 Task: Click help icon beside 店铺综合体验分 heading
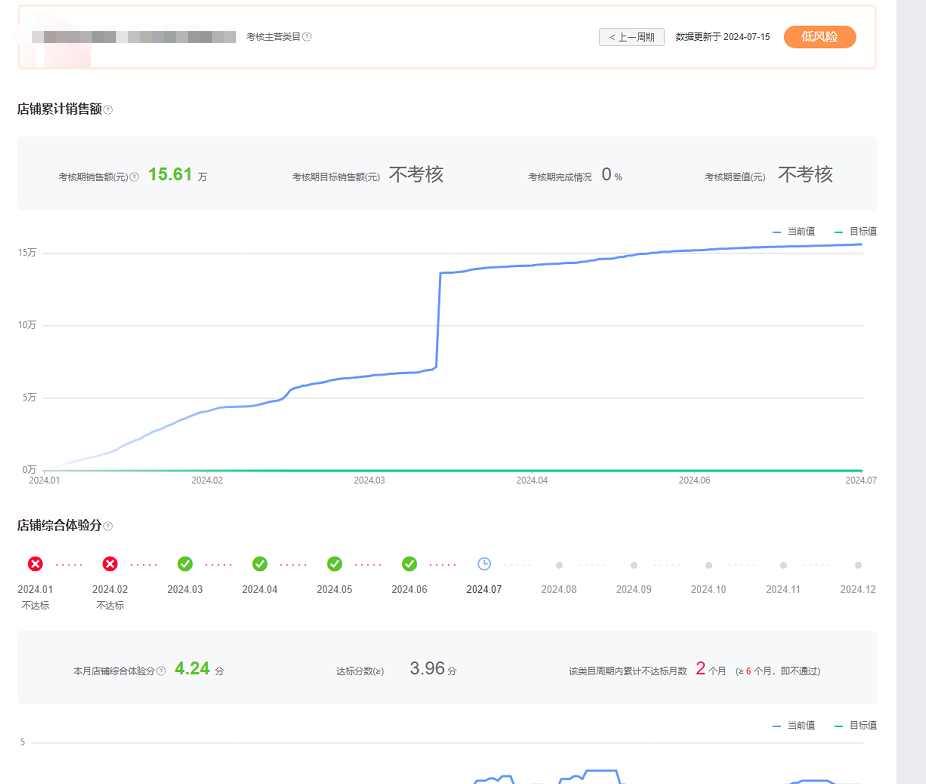click(108, 526)
